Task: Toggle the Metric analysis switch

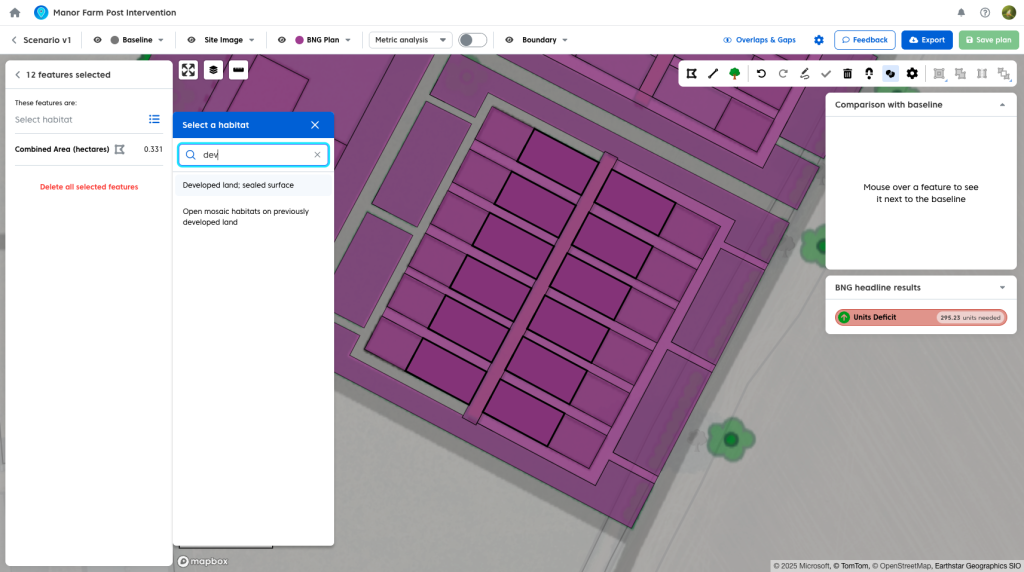Action: [472, 40]
